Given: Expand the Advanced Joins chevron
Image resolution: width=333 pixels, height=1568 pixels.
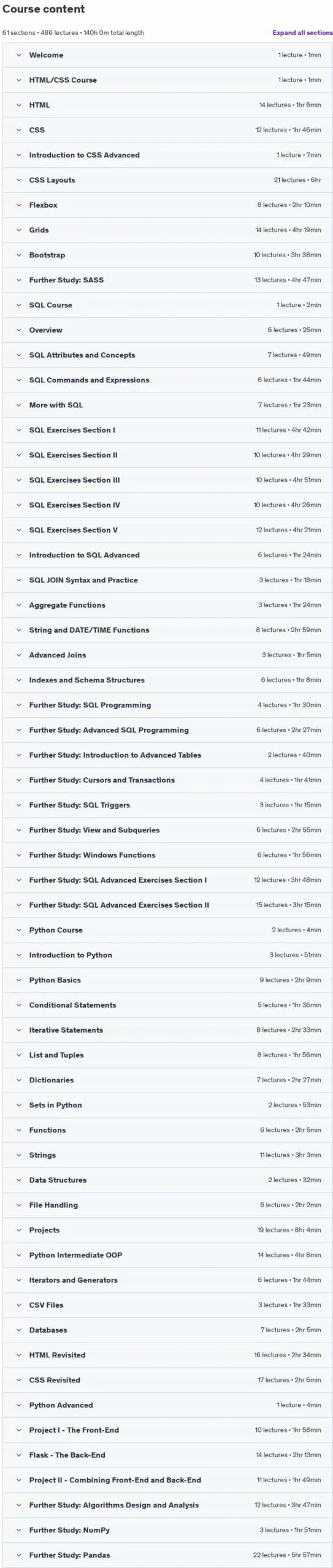Looking at the screenshot, I should [x=18, y=655].
